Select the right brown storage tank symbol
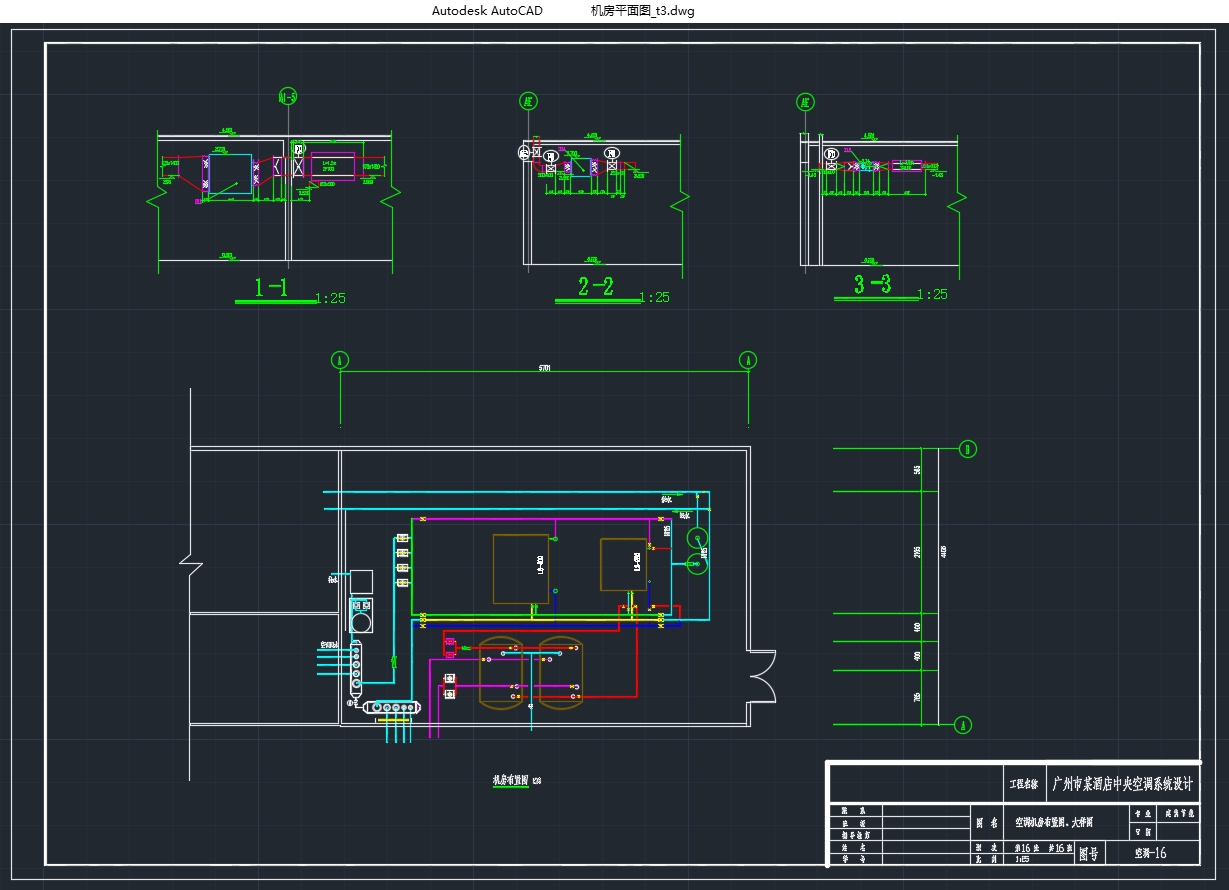 559,672
